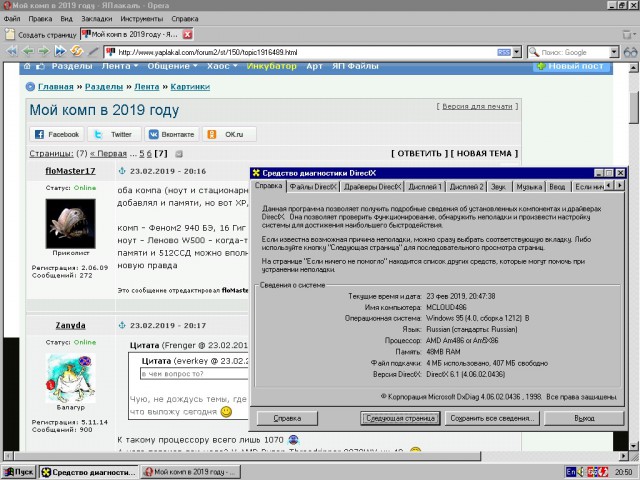Viewport: 640px width, 480px height.
Task: Share the topic on Facebook
Action: (x=57, y=134)
